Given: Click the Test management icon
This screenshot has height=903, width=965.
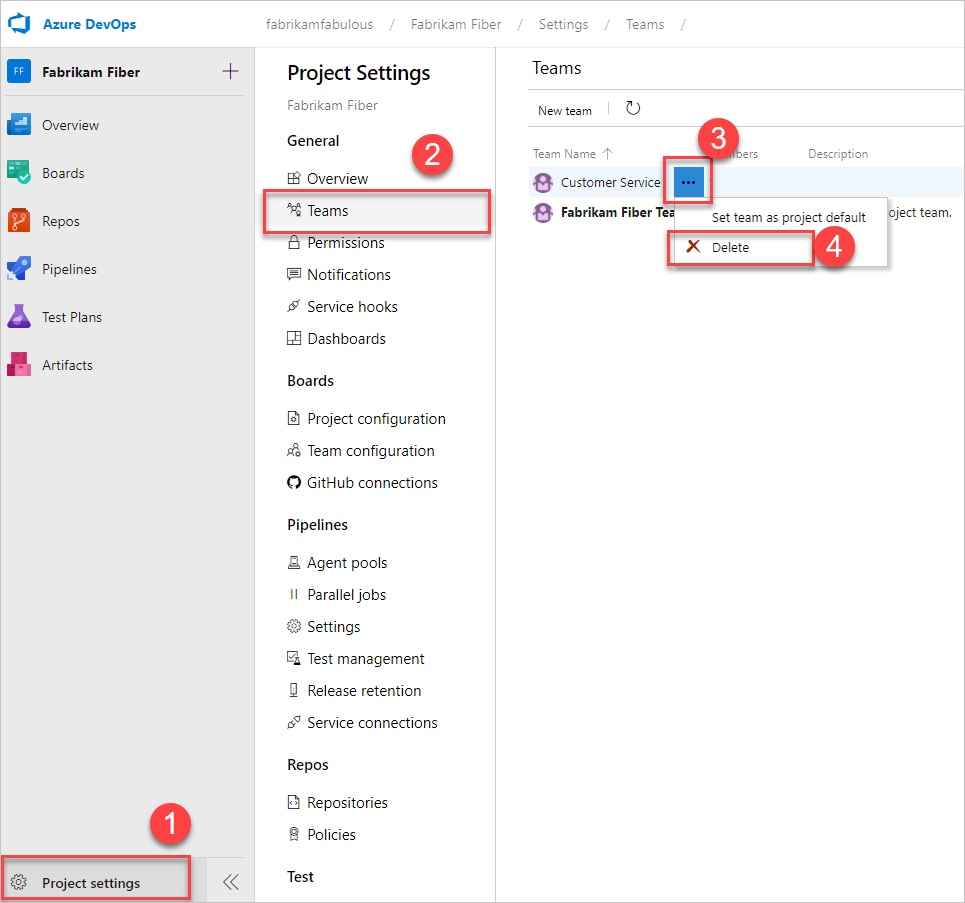Looking at the screenshot, I should pyautogui.click(x=294, y=658).
